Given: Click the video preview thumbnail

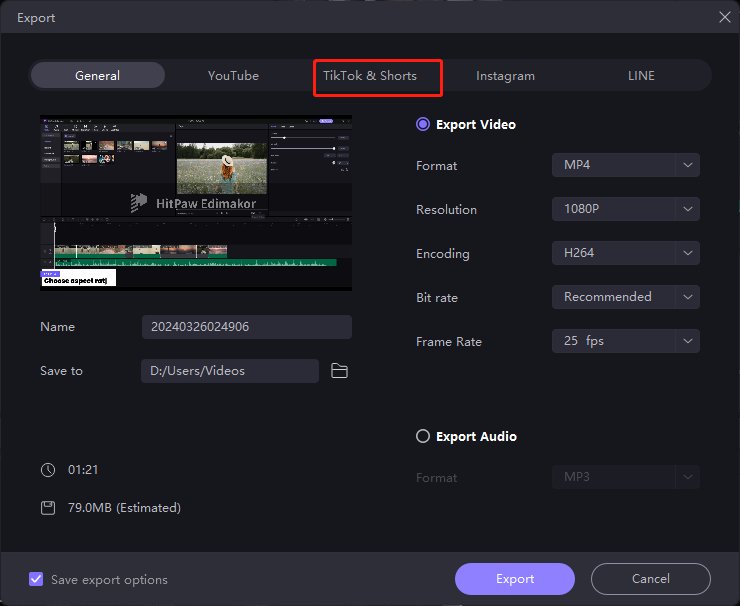Looking at the screenshot, I should (196, 203).
